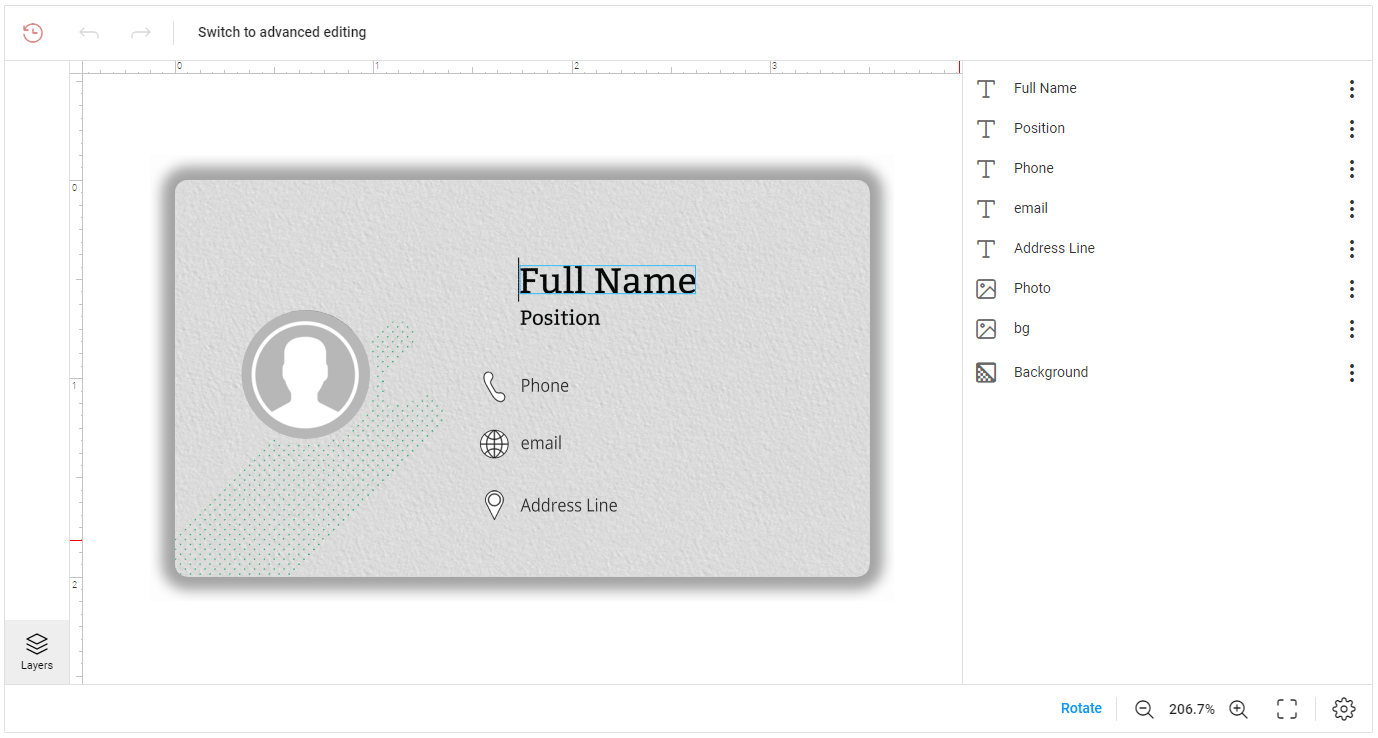Open the Position layer three-dot menu
Image resolution: width=1378 pixels, height=738 pixels.
[x=1351, y=129]
